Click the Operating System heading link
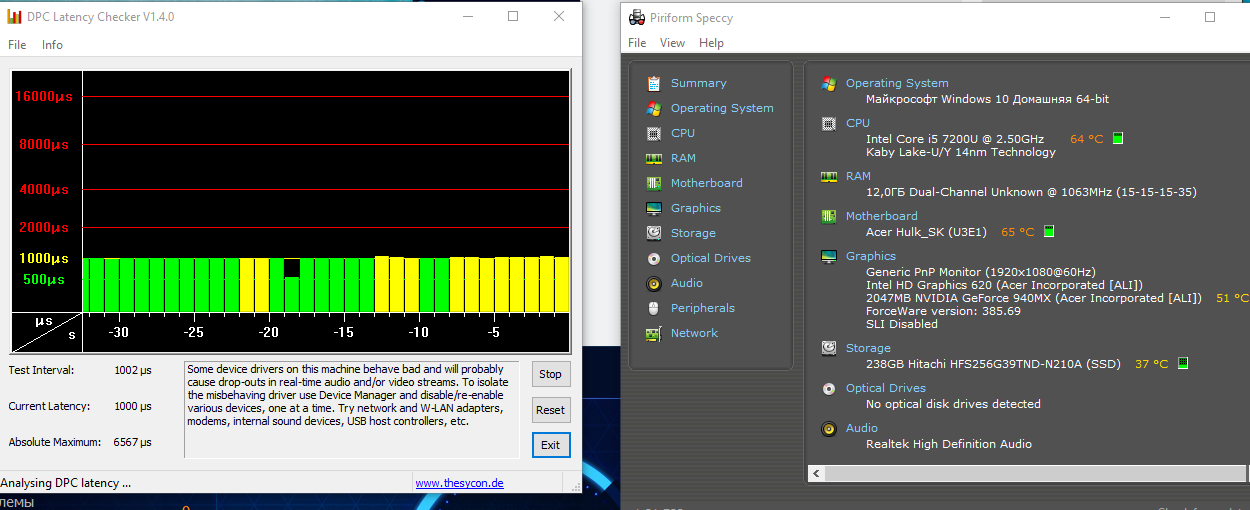The image size is (1250, 510). [896, 83]
